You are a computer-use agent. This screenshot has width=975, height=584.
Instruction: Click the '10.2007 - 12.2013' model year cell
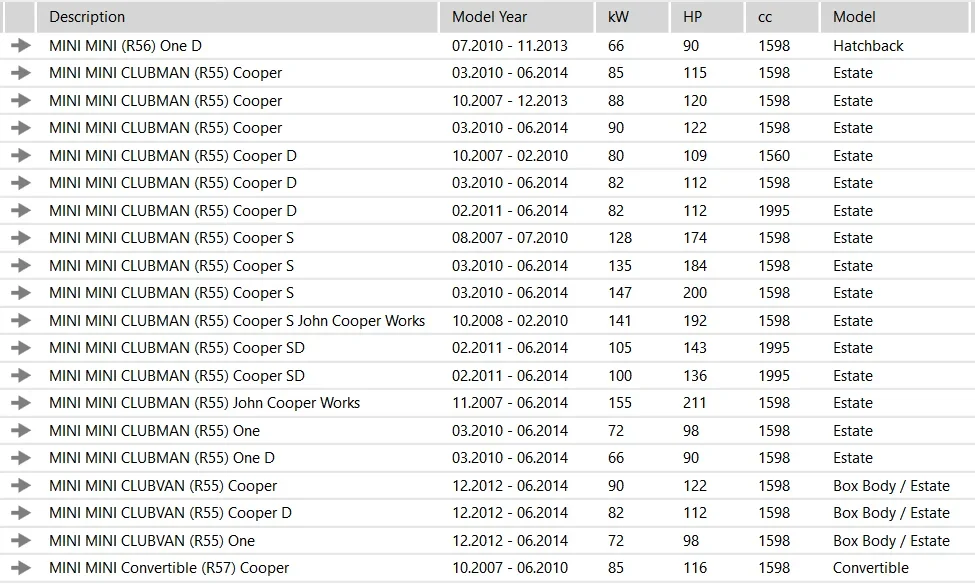[510, 100]
